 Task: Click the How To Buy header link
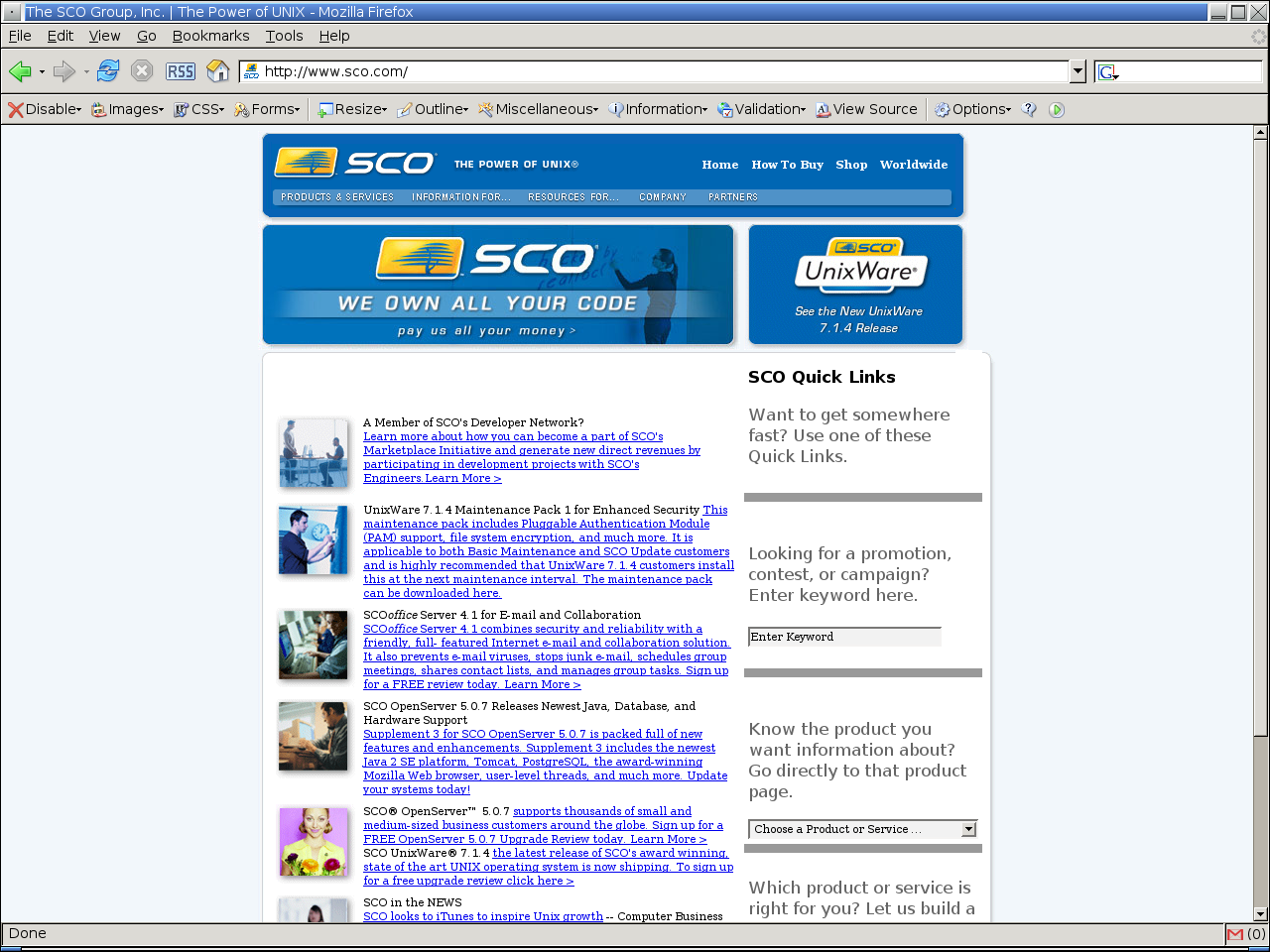click(788, 165)
